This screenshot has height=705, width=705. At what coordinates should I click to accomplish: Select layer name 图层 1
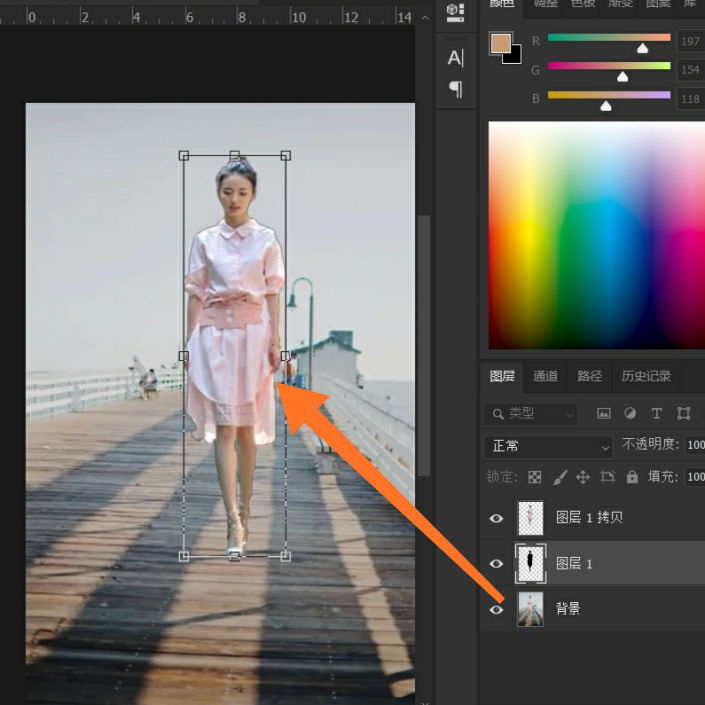pyautogui.click(x=574, y=563)
